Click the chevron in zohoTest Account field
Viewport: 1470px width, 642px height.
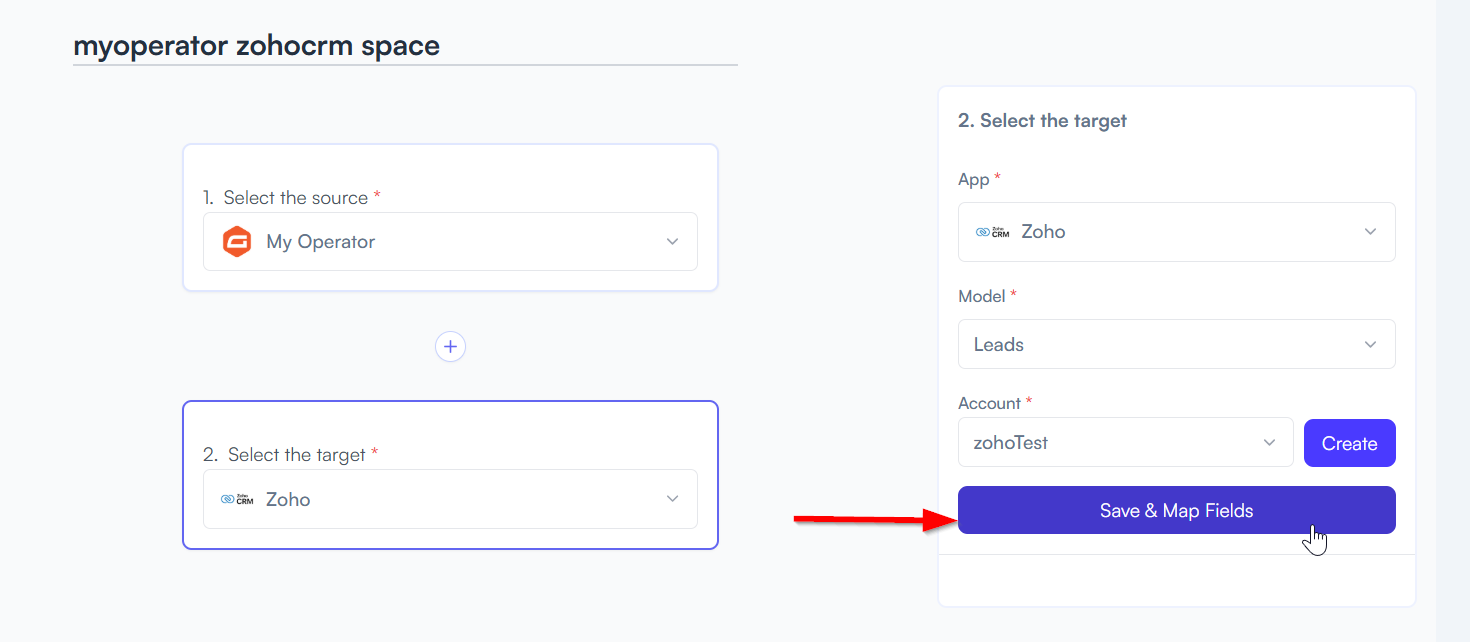(1269, 442)
